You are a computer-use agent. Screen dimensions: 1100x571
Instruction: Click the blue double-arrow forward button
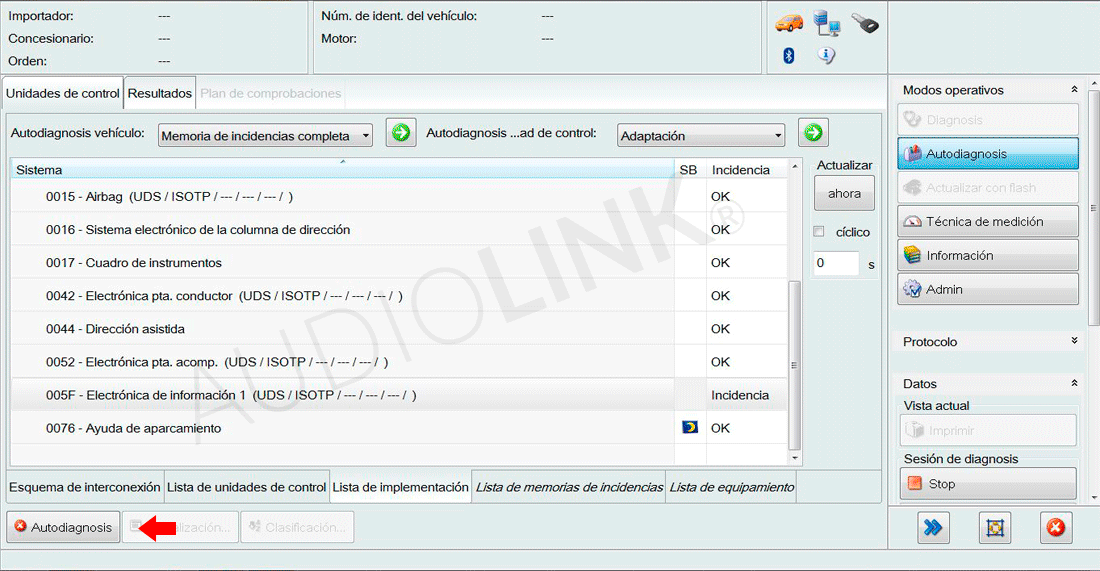point(934,528)
